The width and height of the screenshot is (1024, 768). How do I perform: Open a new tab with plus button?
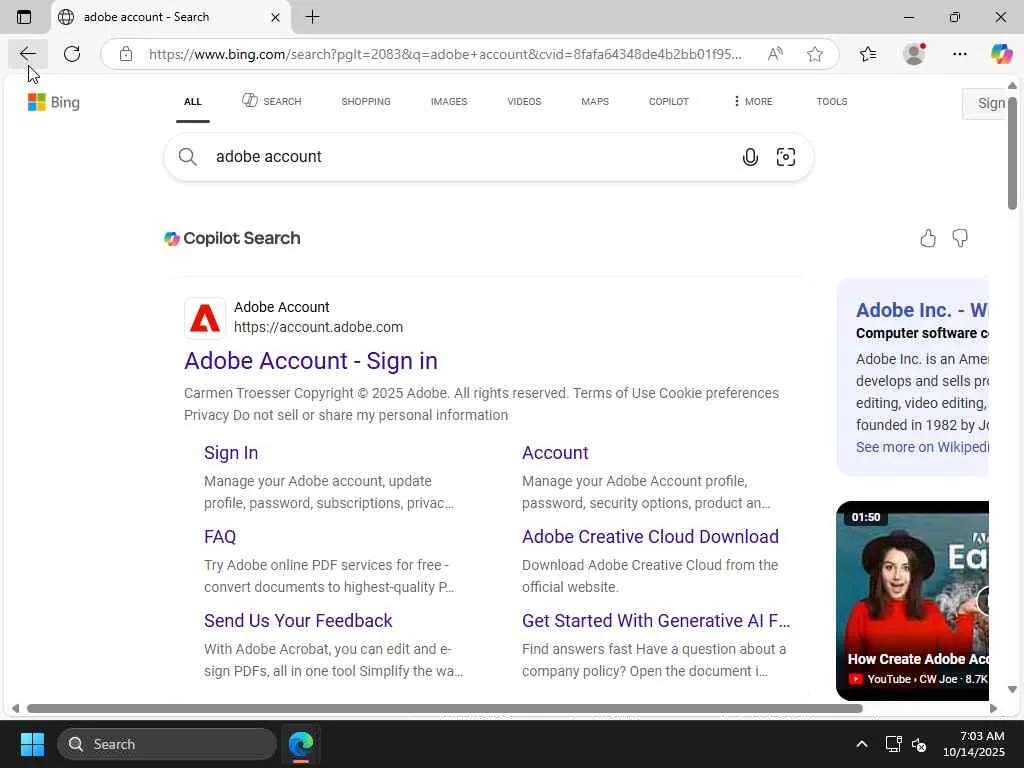(312, 17)
